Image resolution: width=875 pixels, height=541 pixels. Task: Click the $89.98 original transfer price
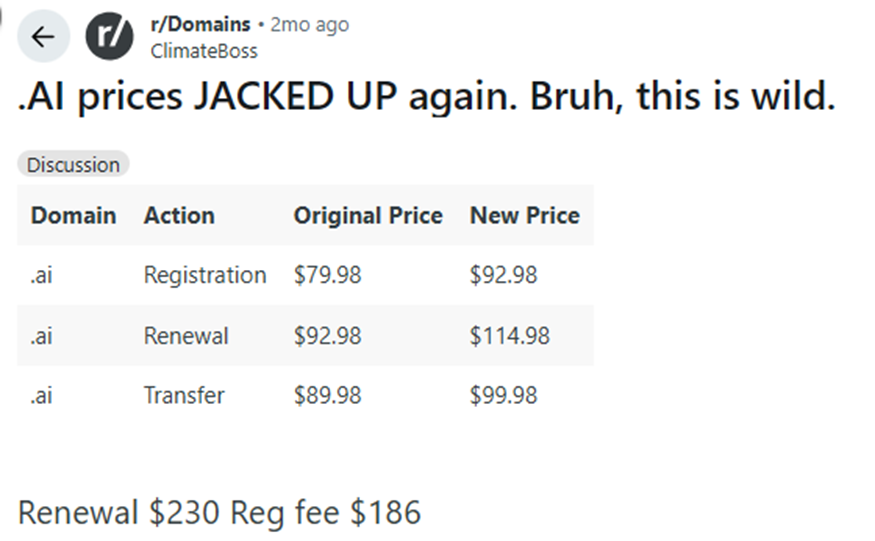point(327,395)
